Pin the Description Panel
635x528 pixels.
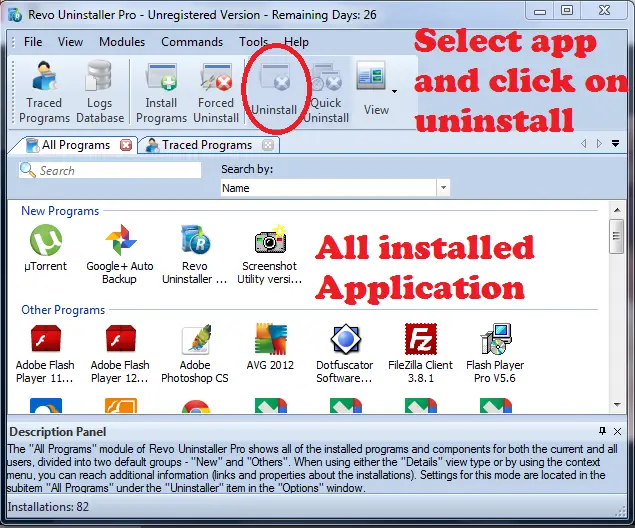(x=603, y=431)
